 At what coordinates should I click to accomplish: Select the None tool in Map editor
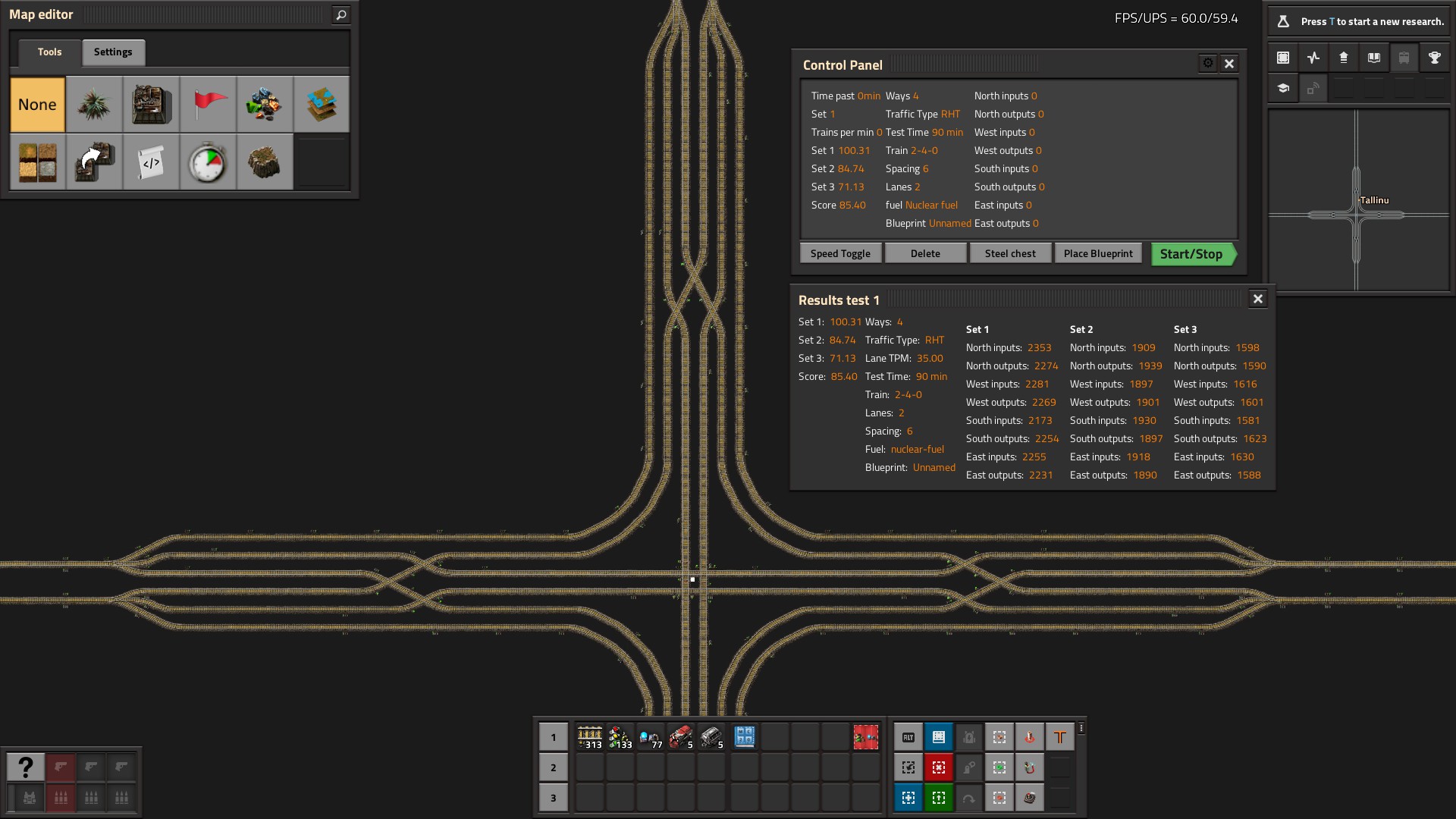click(x=37, y=105)
